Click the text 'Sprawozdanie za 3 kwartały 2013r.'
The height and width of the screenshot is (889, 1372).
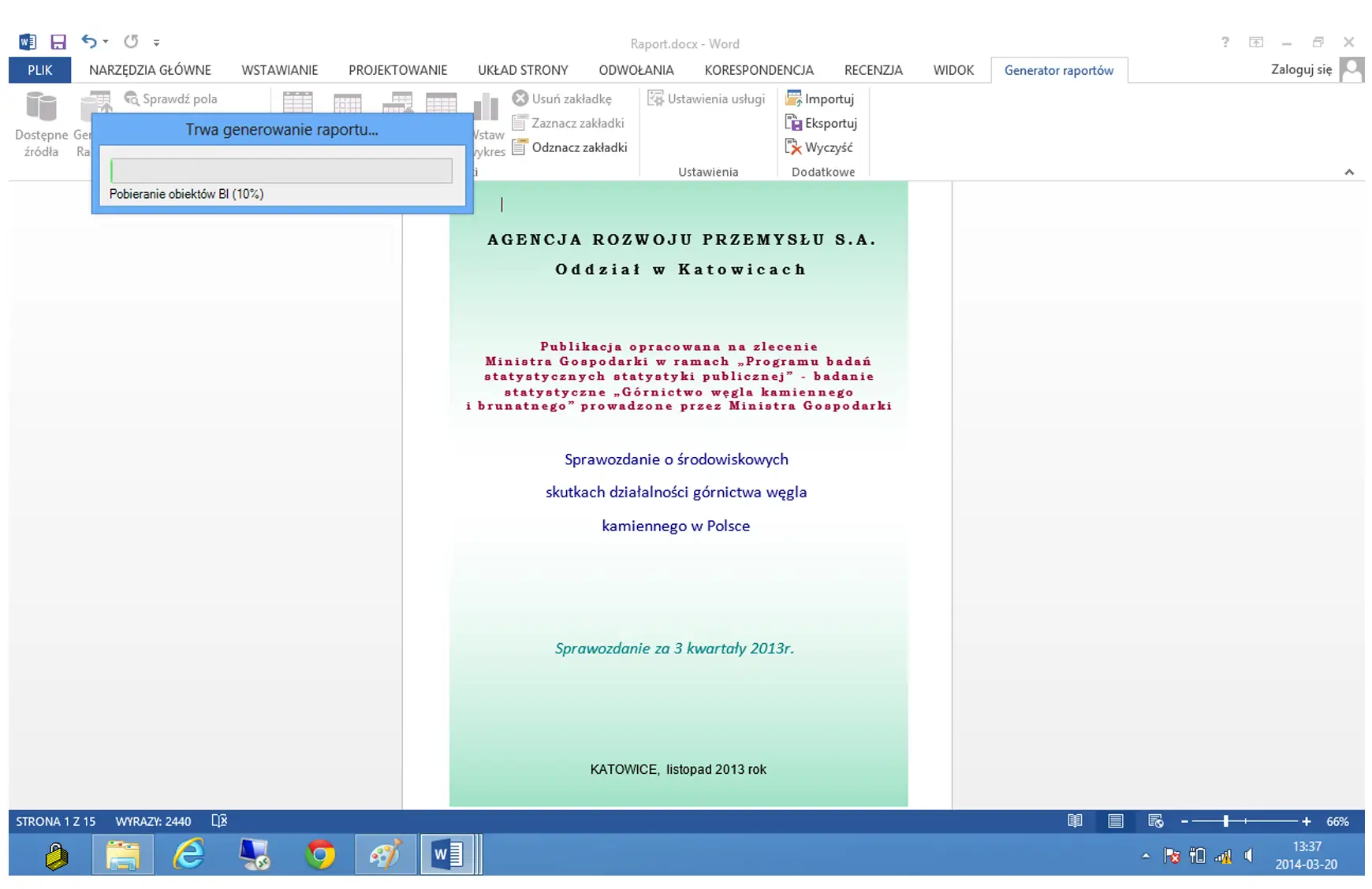(674, 649)
